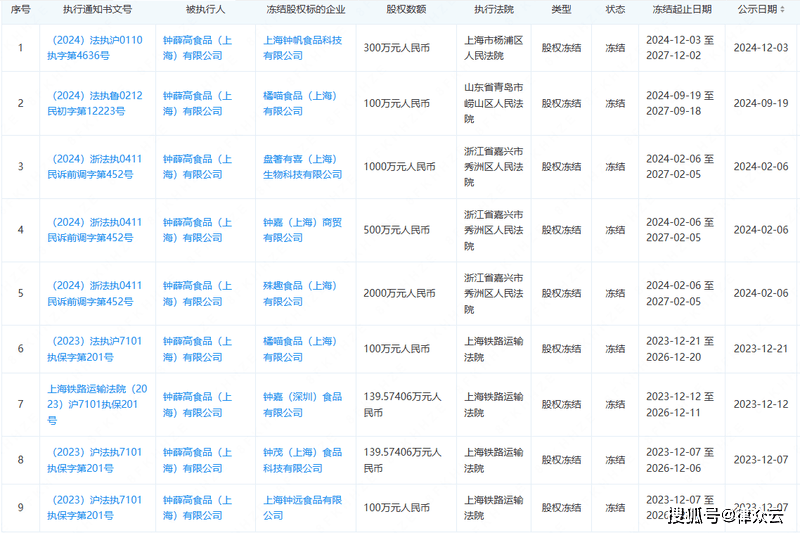Select freeze period 2023-12-21 至 2026-12-20
Image resolution: width=800 pixels, height=533 pixels.
(x=680, y=349)
